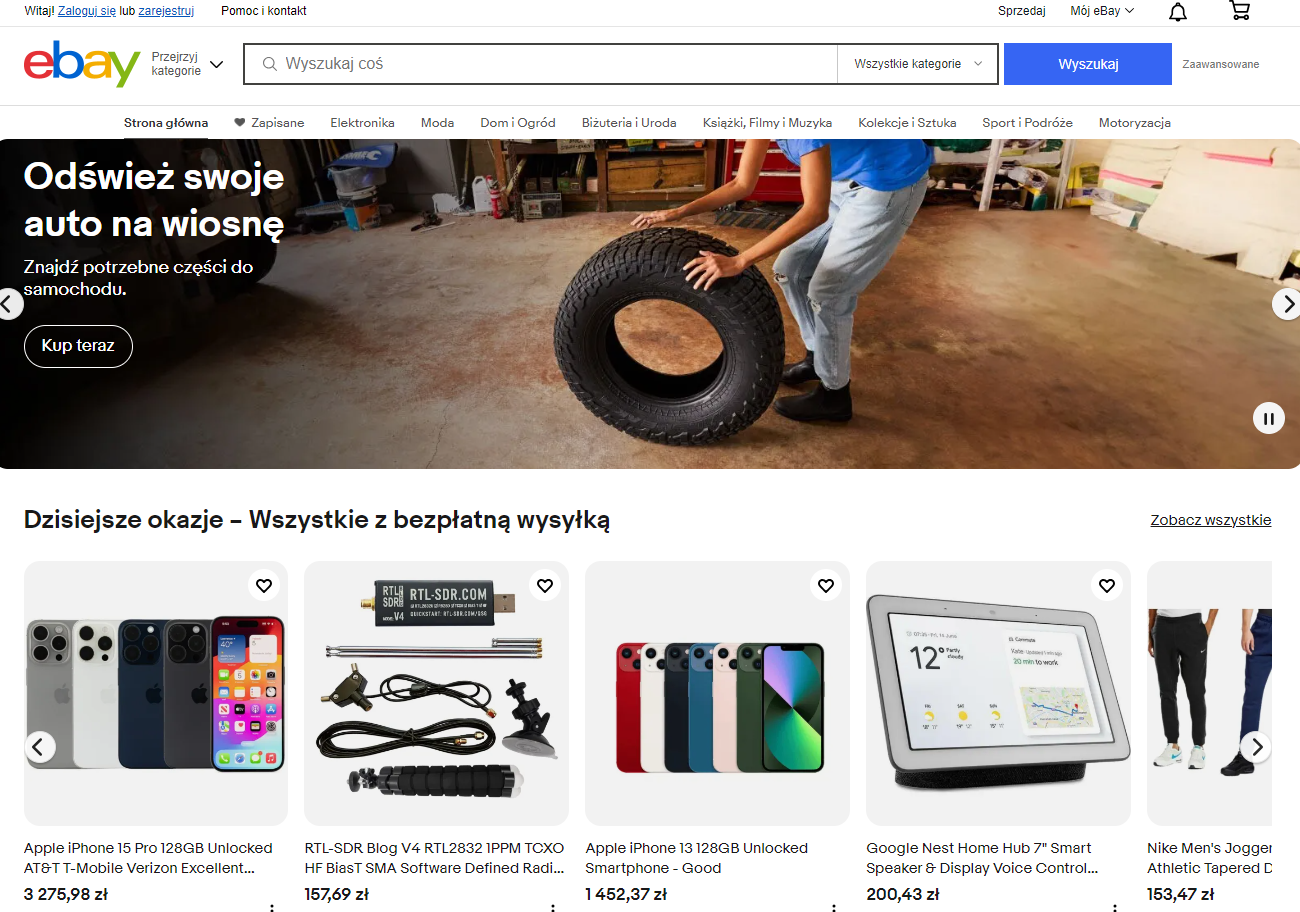Image resolution: width=1300 pixels, height=912 pixels.
Task: Open Apple iPhone 13 128GB listing title
Action: pos(697,858)
